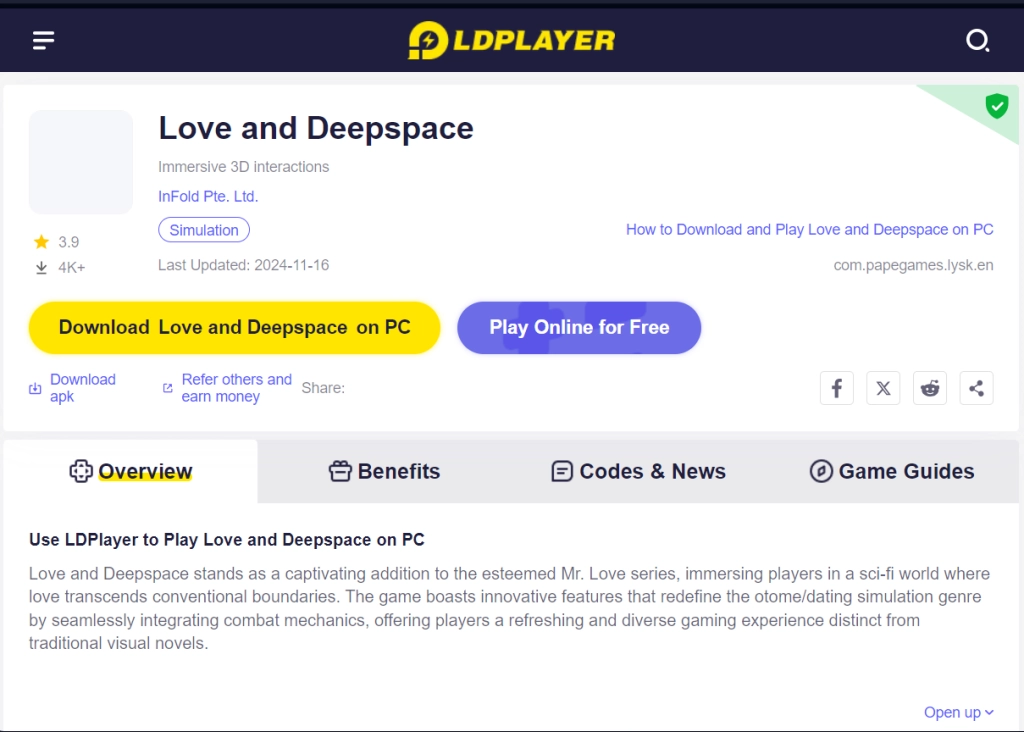Screen dimensions: 1024x732
Task: Open the hamburger menu icon
Action: point(44,40)
